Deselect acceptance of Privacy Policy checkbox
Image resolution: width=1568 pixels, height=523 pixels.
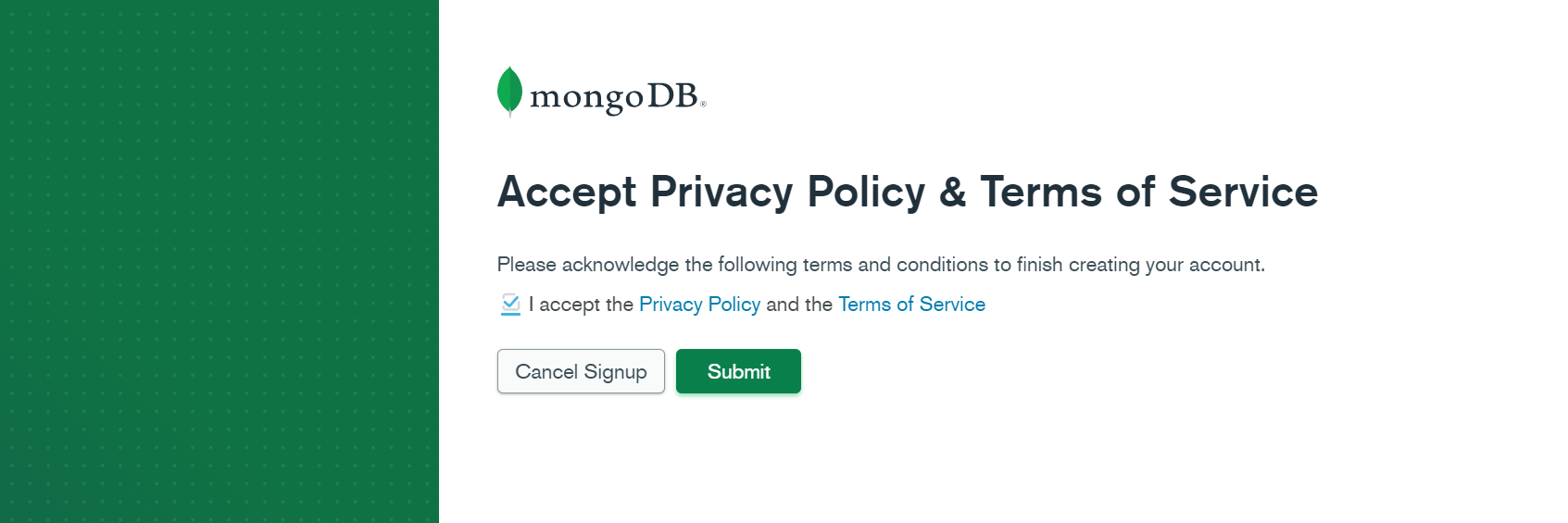tap(510, 304)
